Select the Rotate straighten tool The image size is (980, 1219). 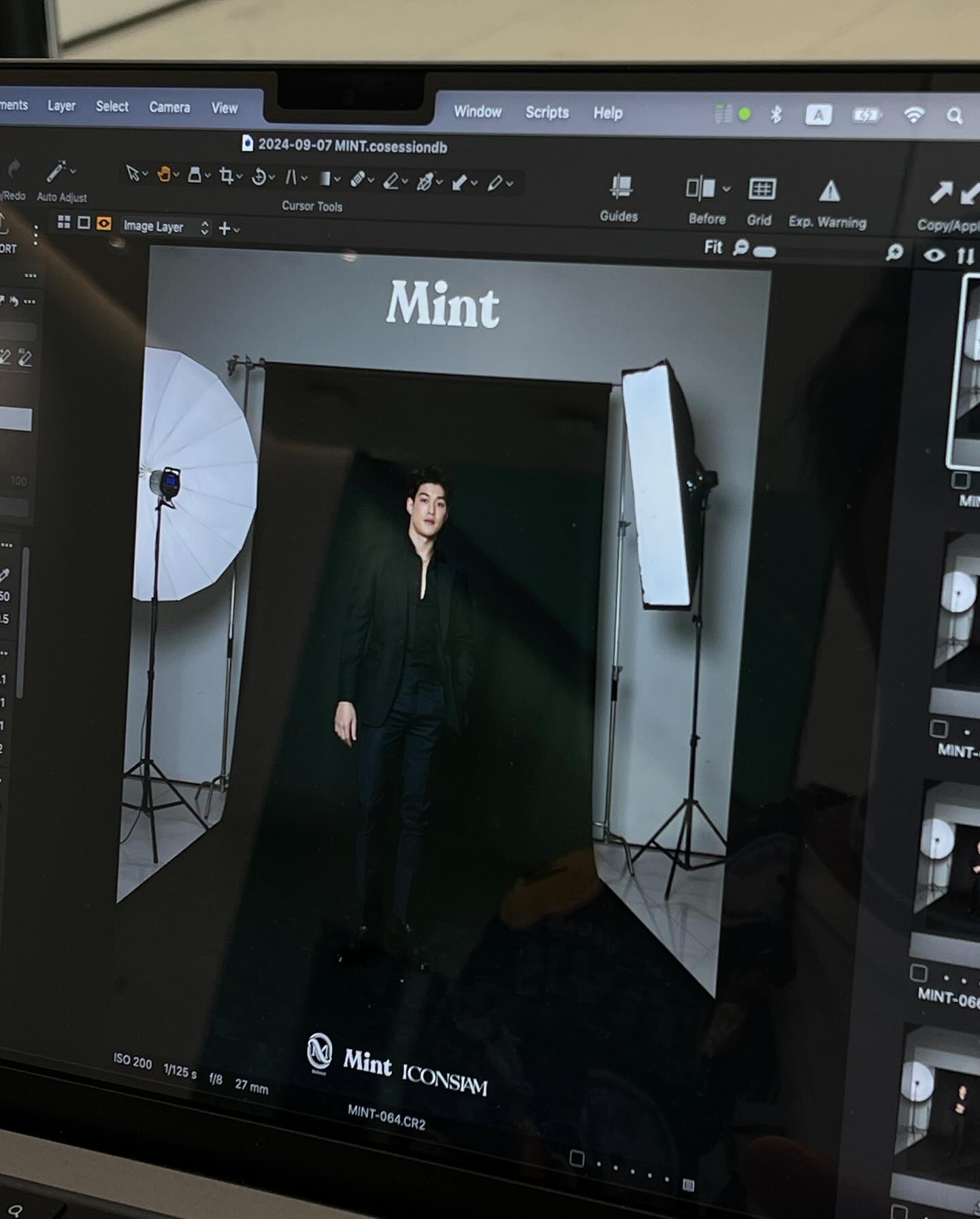pos(259,178)
